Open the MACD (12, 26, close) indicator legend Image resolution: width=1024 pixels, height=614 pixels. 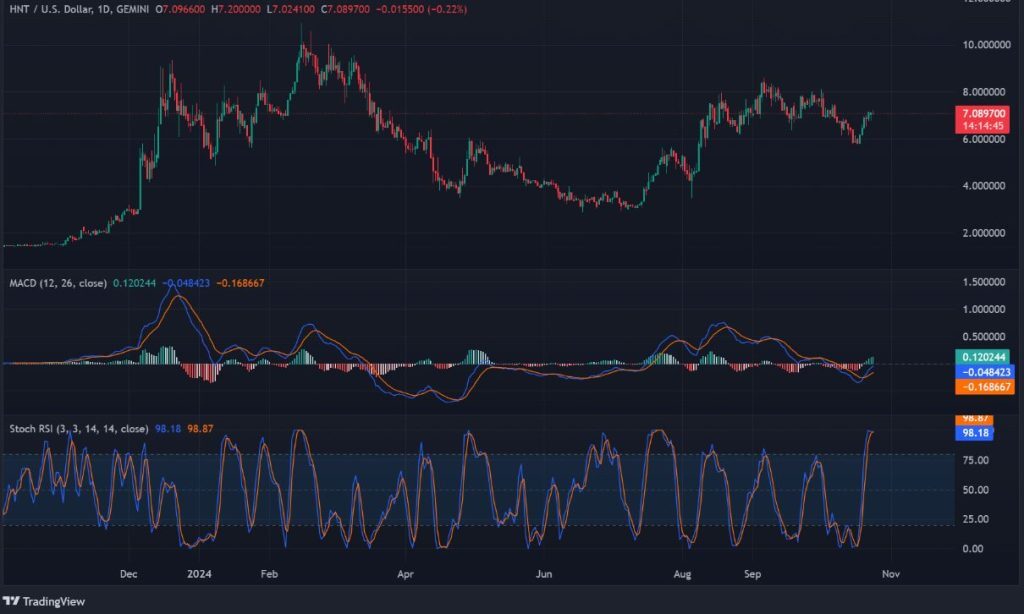pyautogui.click(x=57, y=283)
